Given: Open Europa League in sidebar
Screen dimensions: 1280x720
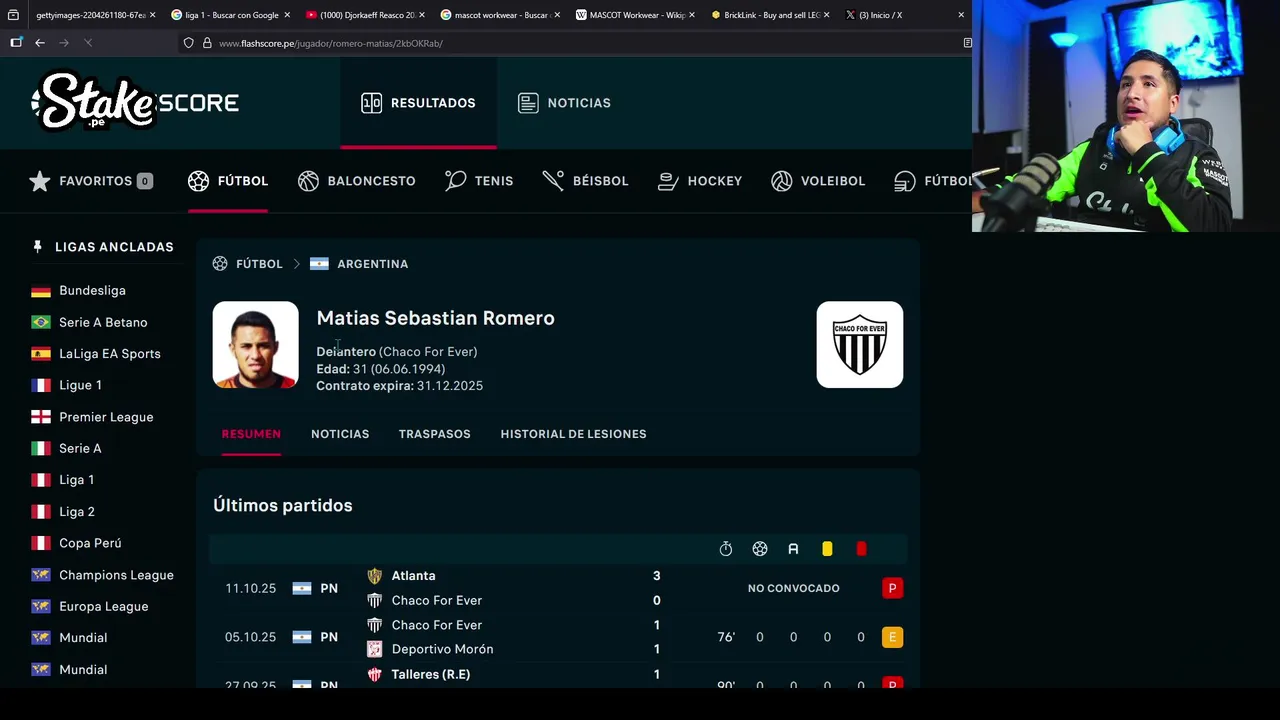Looking at the screenshot, I should [x=103, y=607].
